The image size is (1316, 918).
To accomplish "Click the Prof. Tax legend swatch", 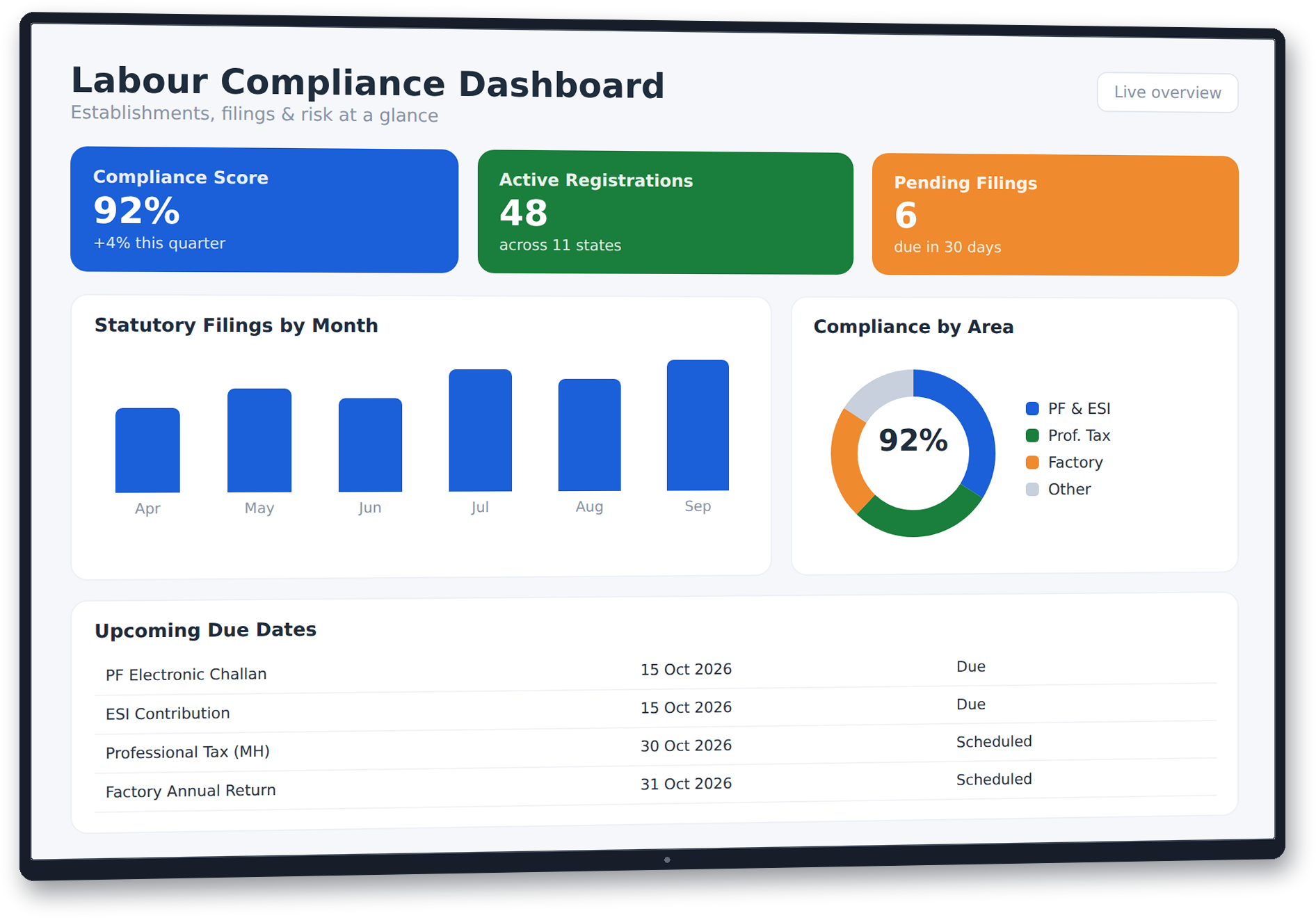I will [x=1032, y=435].
